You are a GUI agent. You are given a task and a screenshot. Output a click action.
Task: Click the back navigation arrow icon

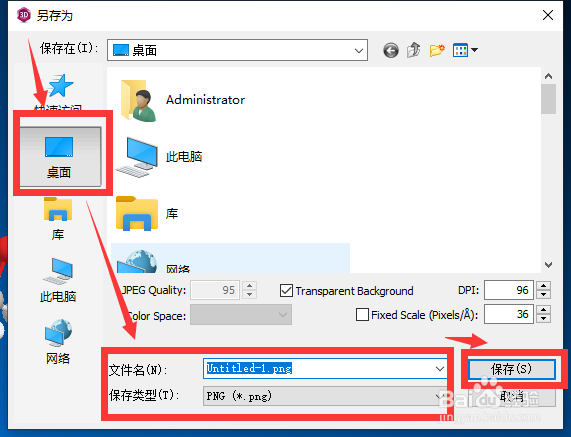tap(391, 50)
